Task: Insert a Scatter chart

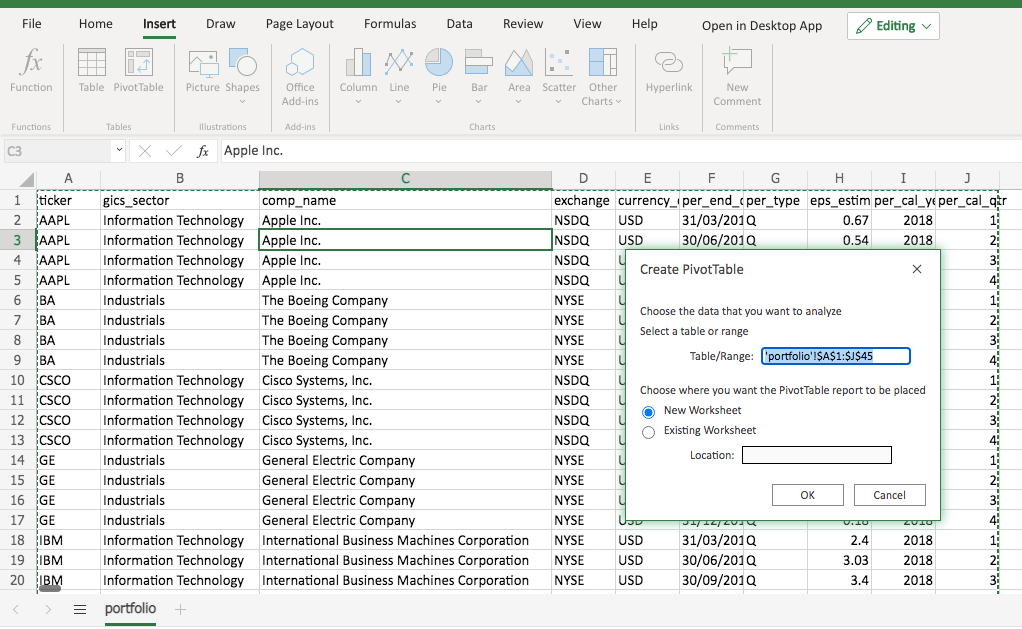Action: pyautogui.click(x=559, y=71)
